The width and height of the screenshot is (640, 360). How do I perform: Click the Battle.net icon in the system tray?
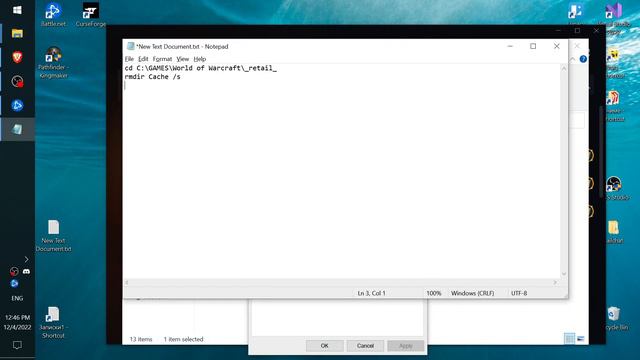[14, 283]
